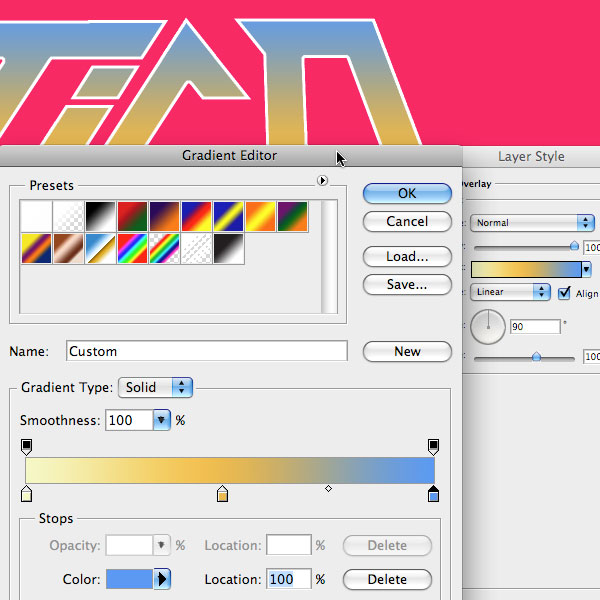Click the gradient preview in Layer Style

click(x=526, y=269)
